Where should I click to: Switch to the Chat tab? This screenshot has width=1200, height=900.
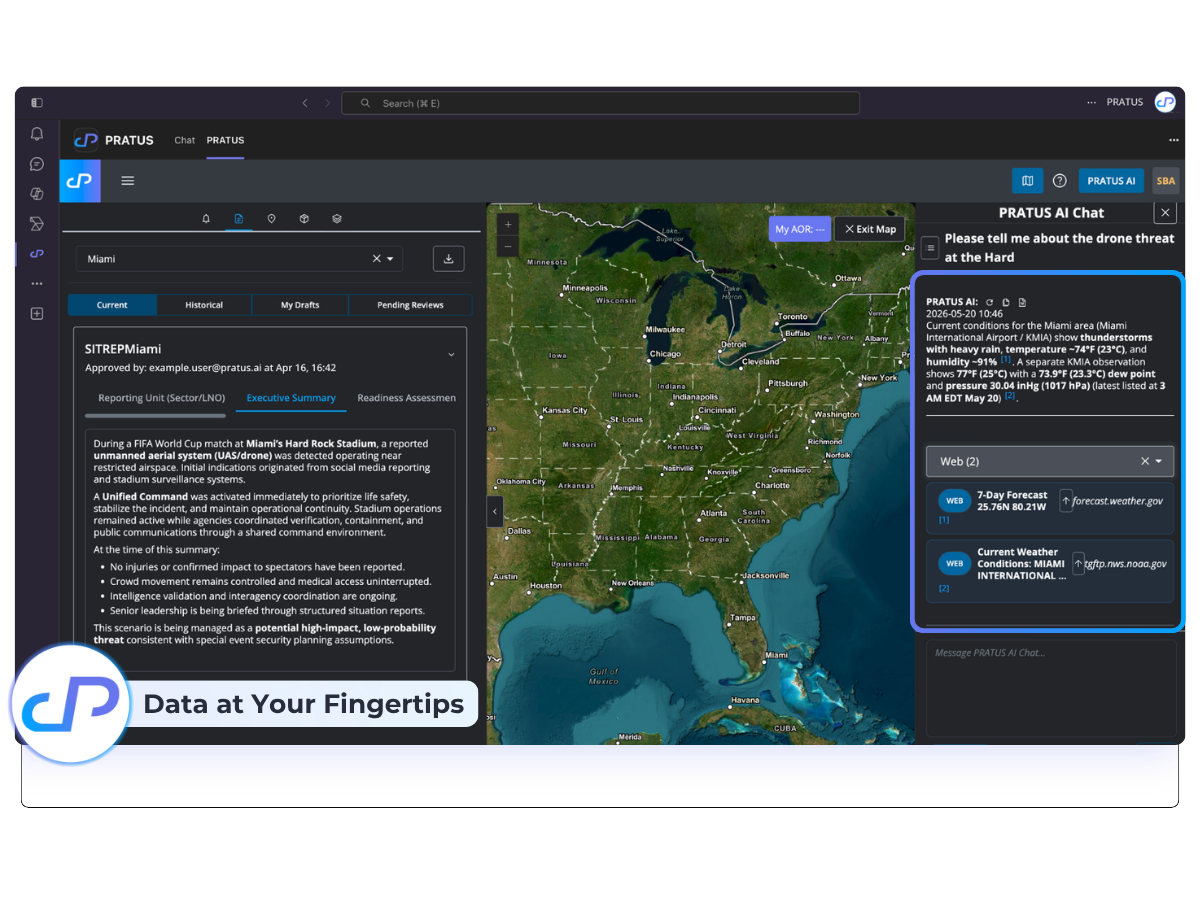185,140
